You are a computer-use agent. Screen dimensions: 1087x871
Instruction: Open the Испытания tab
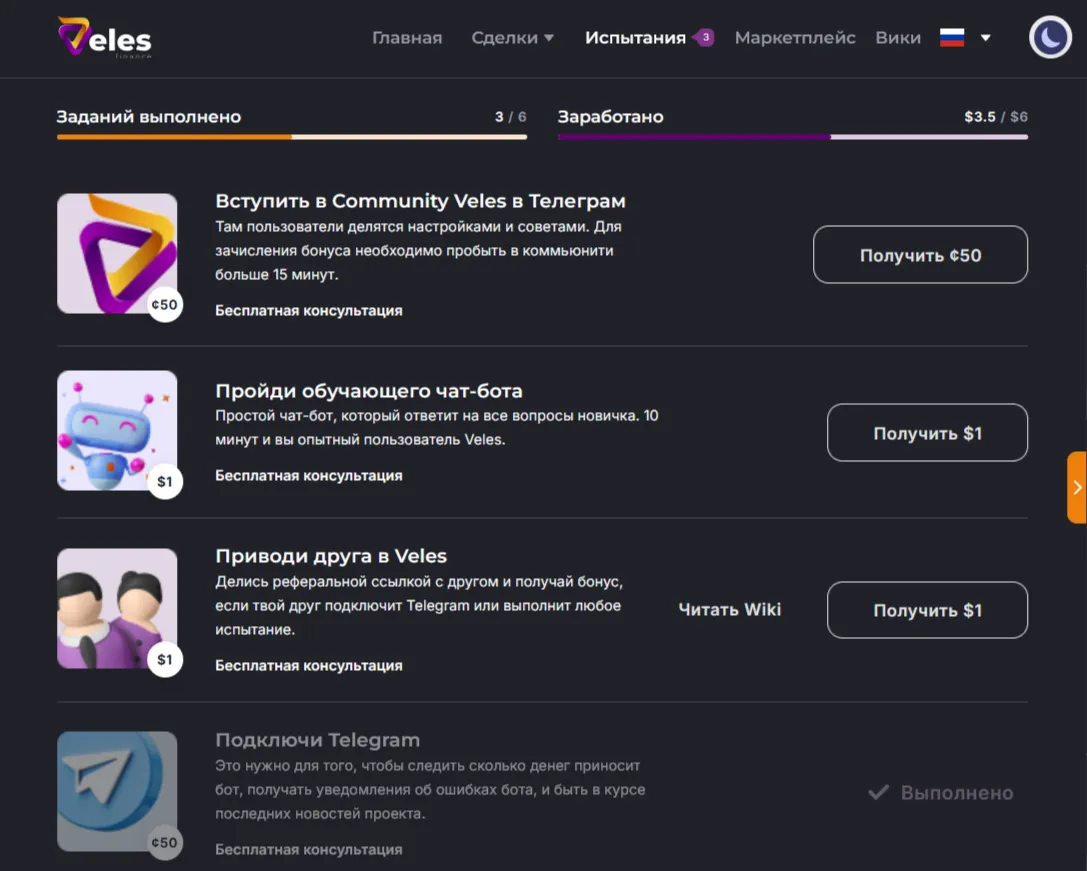635,38
